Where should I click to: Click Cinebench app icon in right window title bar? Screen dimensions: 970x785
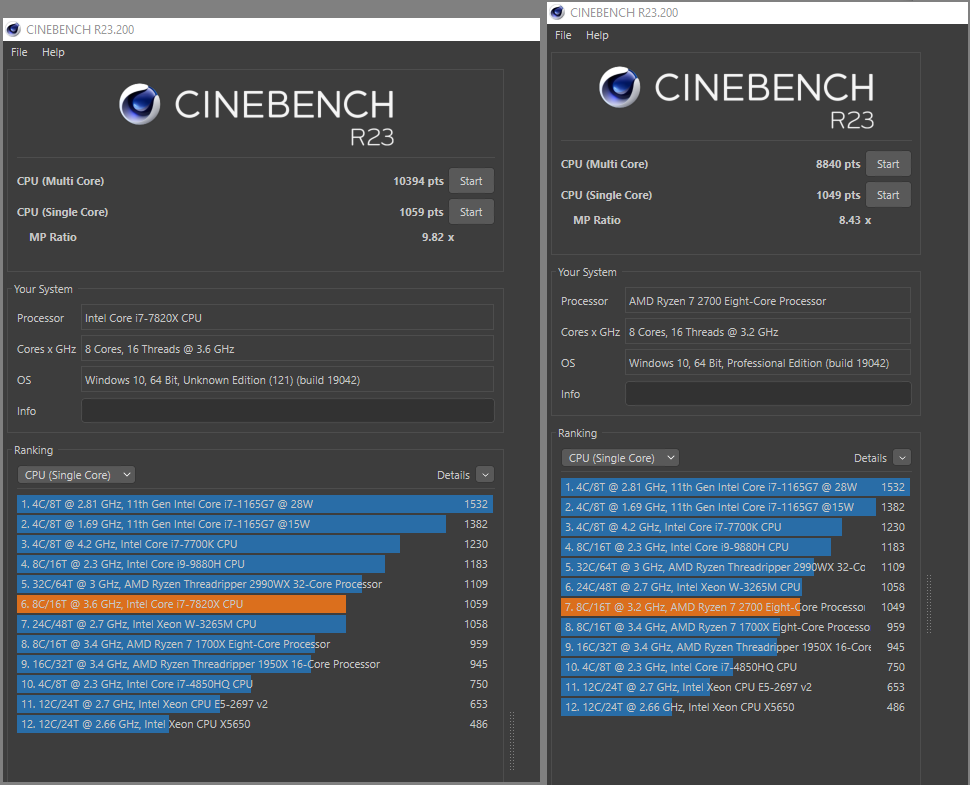557,12
